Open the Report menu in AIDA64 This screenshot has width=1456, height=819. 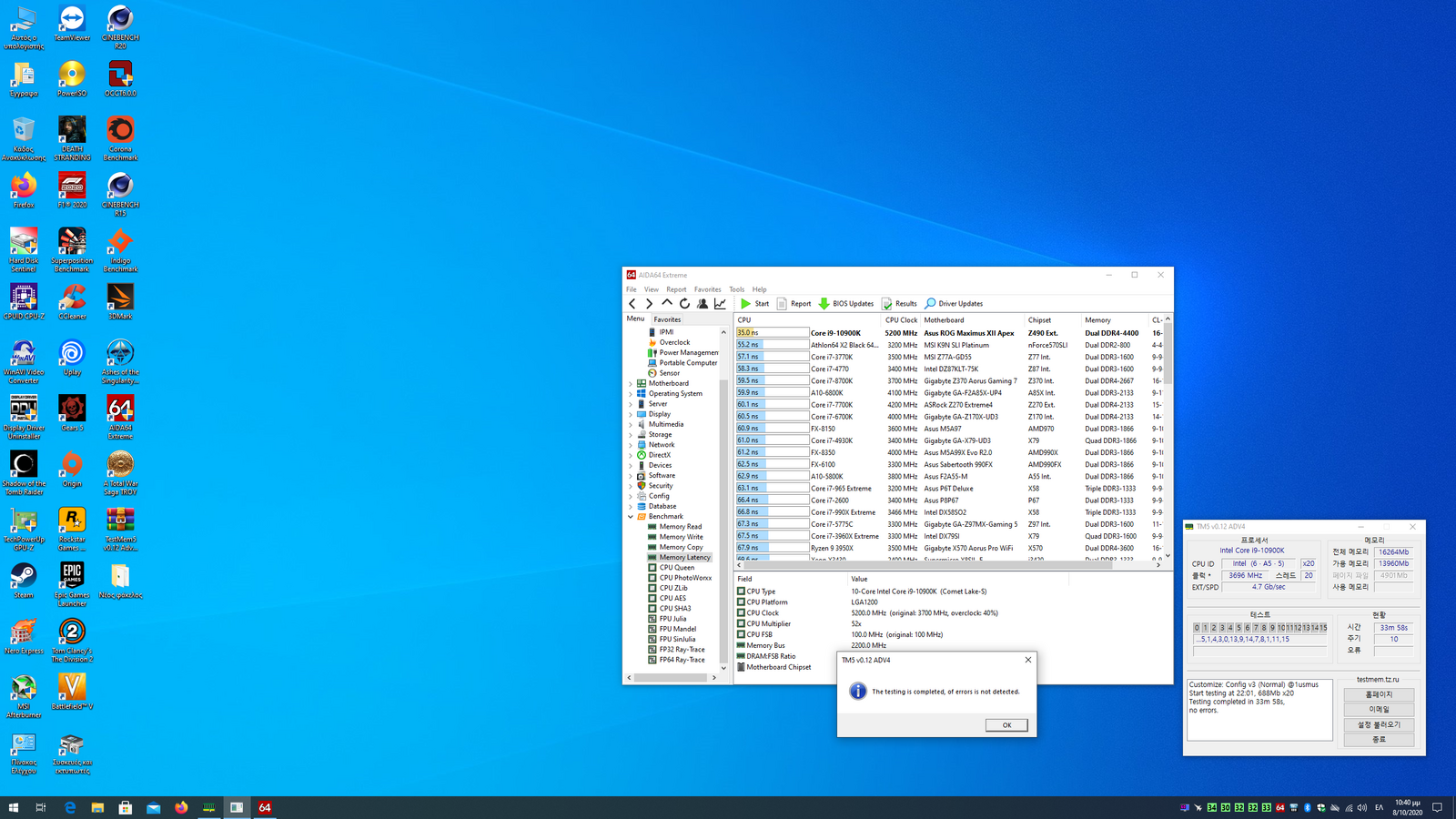tap(676, 289)
